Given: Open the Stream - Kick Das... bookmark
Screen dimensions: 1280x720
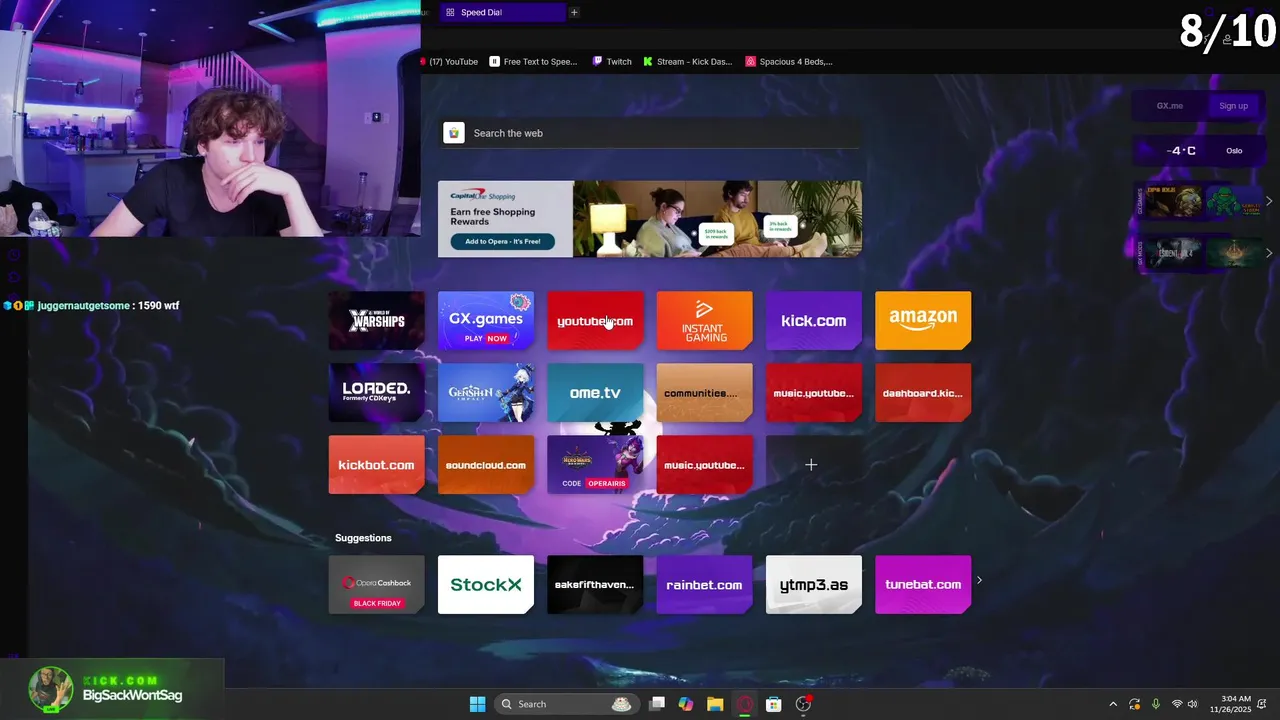Looking at the screenshot, I should pyautogui.click(x=688, y=62).
